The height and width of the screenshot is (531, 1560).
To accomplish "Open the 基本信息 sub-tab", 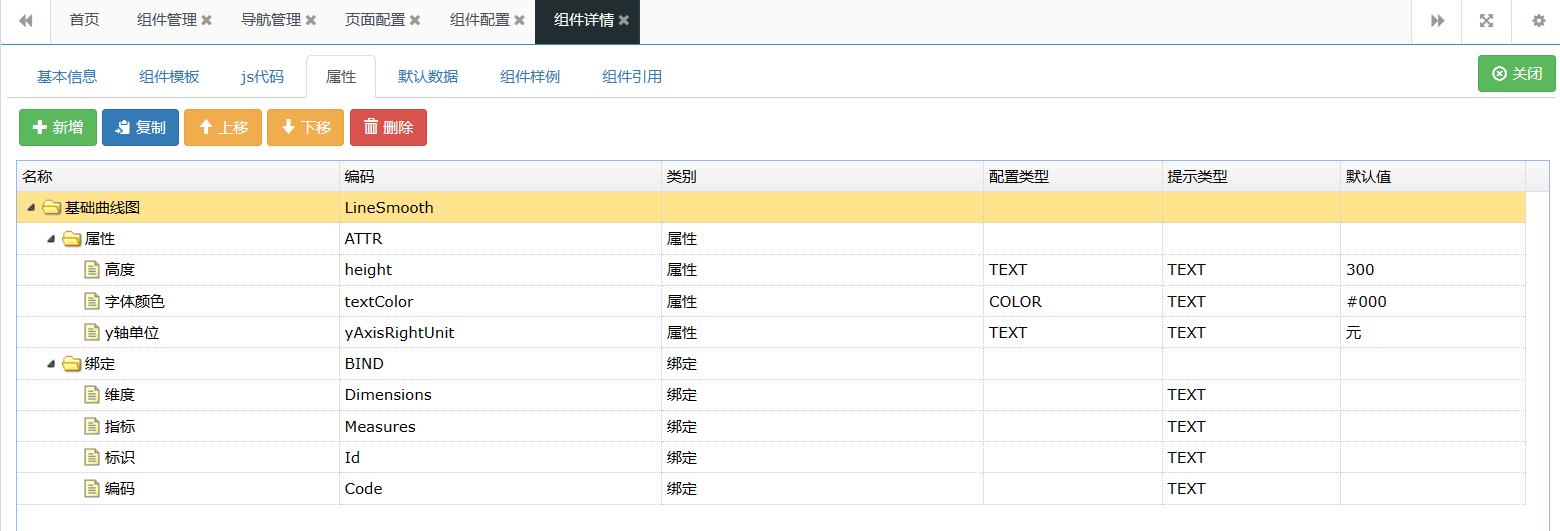I will [67, 76].
